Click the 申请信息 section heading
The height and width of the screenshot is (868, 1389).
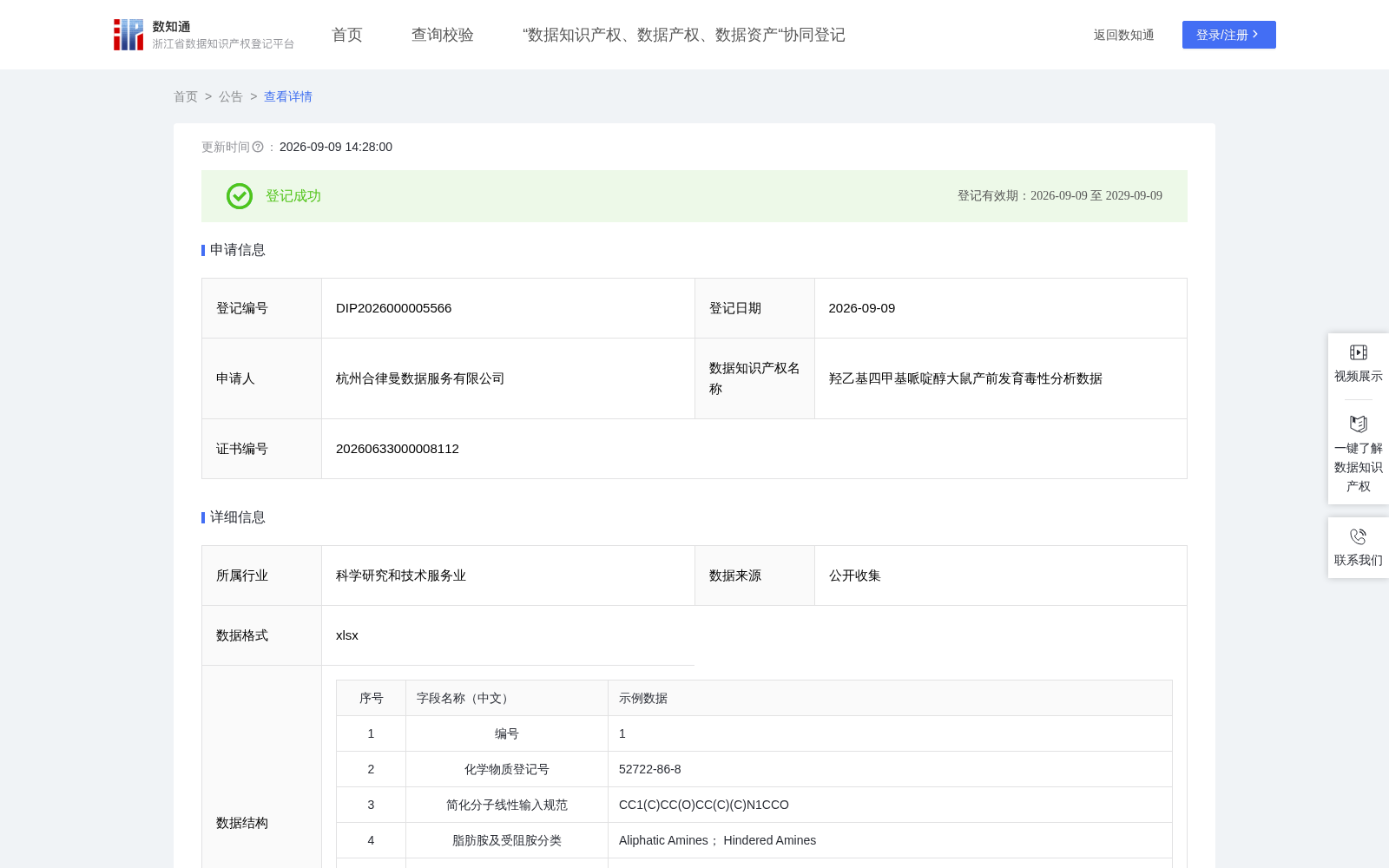[x=238, y=250]
